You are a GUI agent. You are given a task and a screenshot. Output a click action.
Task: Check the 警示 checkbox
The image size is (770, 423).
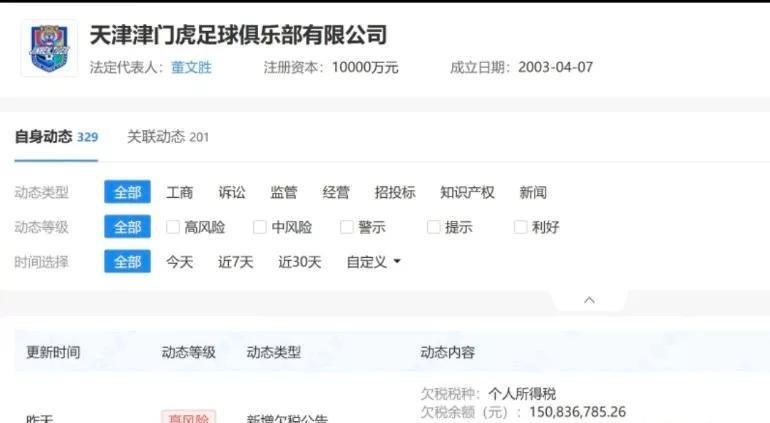(347, 227)
